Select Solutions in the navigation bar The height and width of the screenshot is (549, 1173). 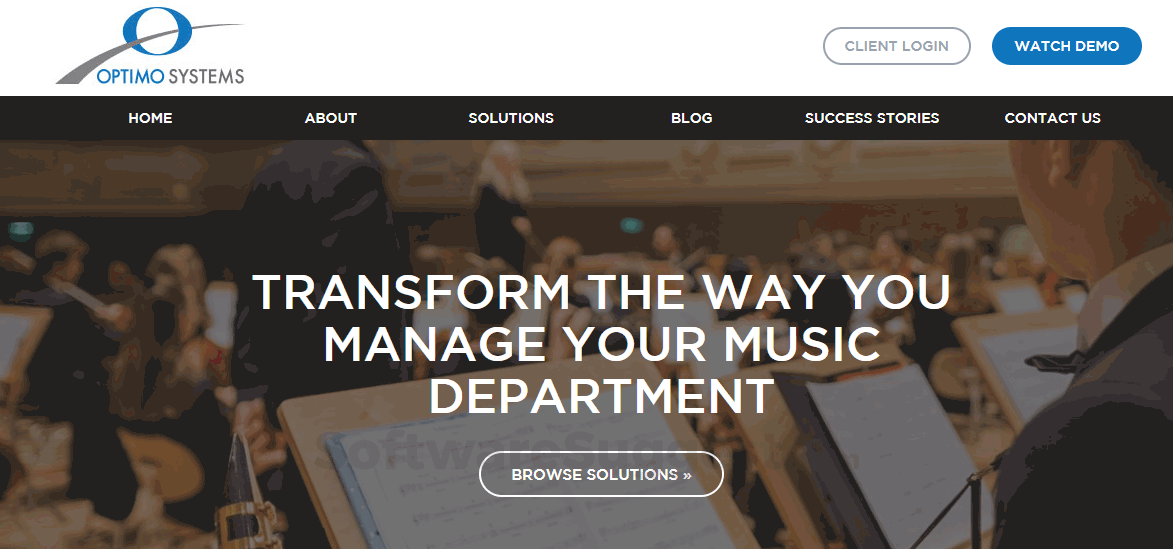(x=511, y=118)
